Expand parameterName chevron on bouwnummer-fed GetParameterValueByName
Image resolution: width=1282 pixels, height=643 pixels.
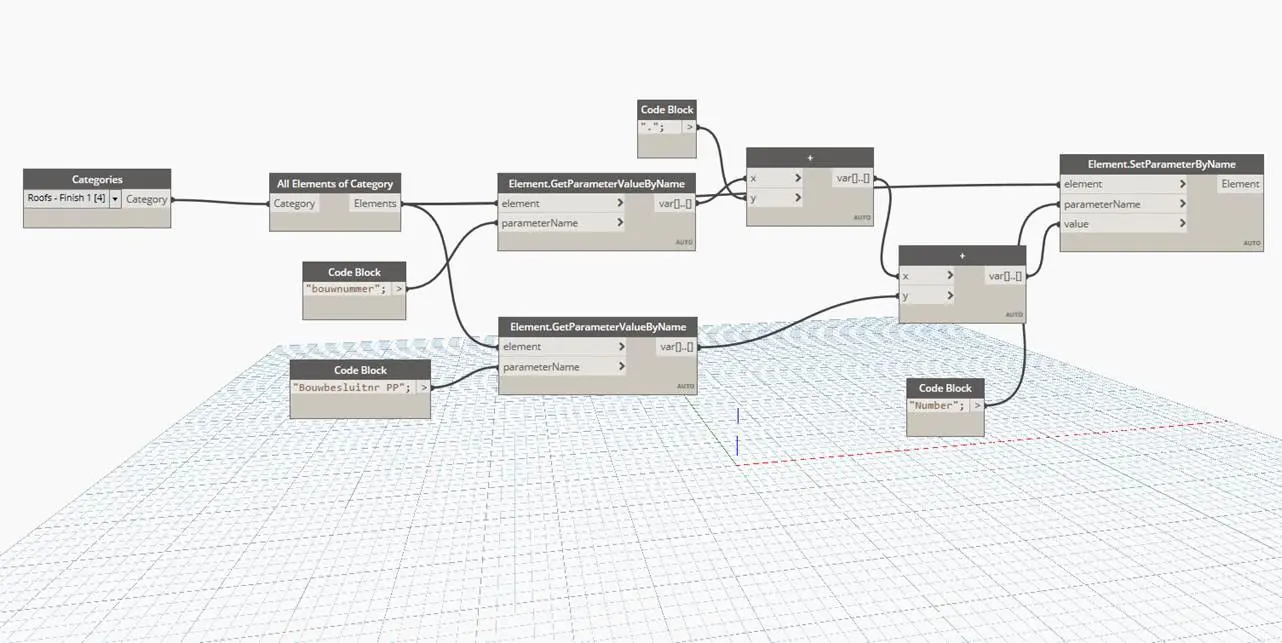621,223
